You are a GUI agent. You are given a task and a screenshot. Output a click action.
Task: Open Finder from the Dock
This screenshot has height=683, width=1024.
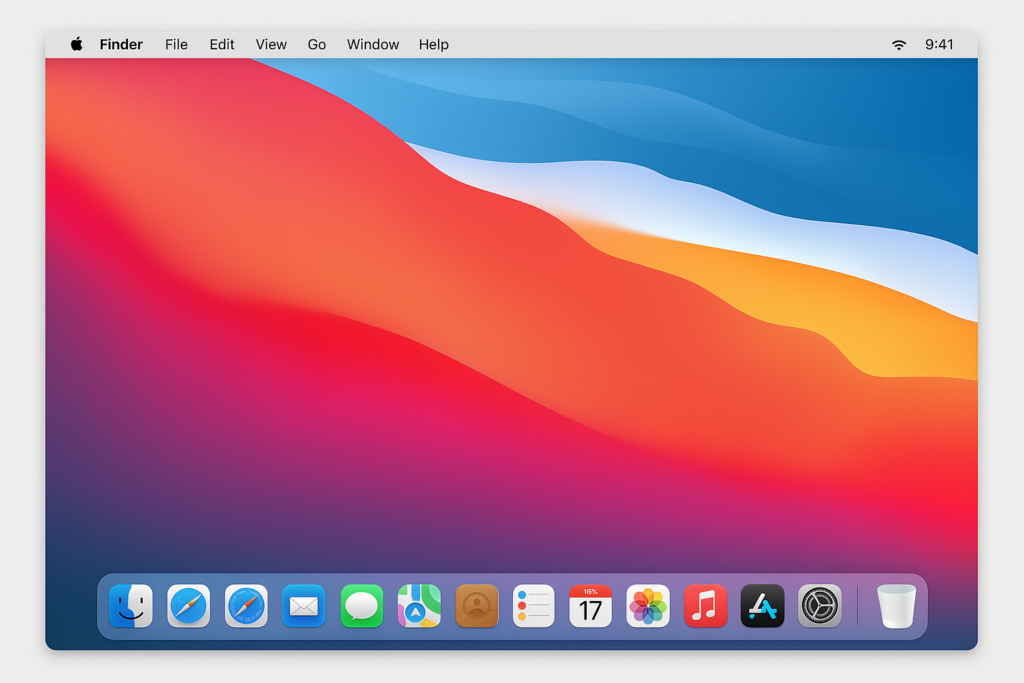pyautogui.click(x=131, y=606)
